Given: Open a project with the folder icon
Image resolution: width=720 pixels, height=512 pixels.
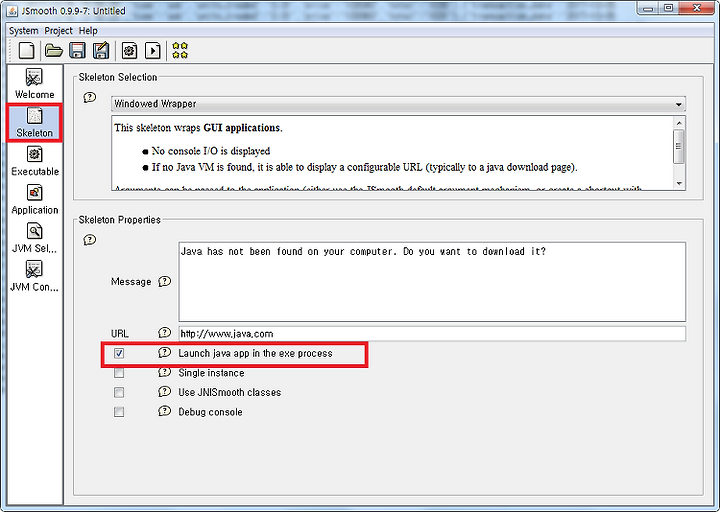Looking at the screenshot, I should pos(54,50).
